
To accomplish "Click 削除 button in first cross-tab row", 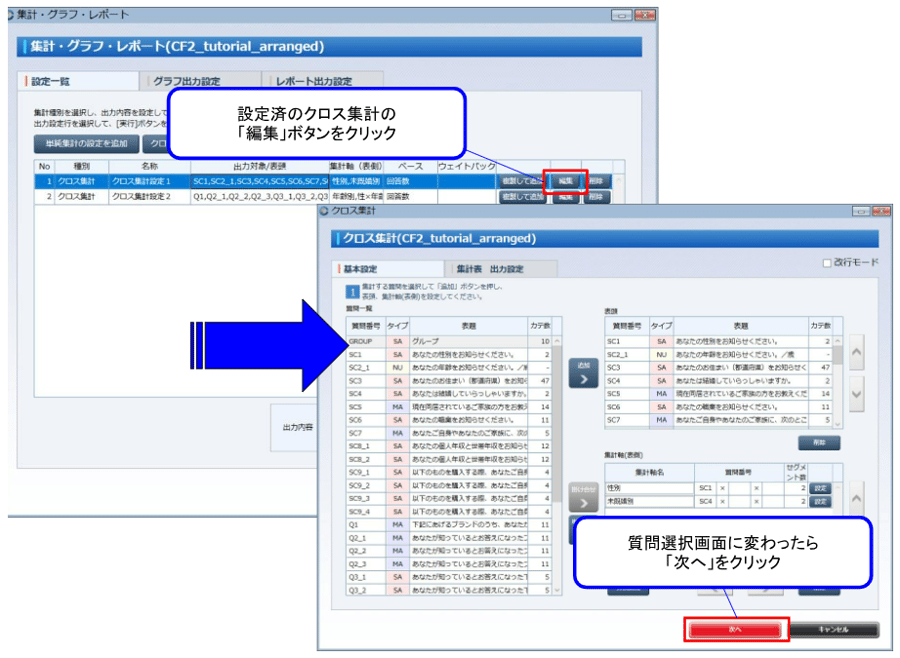I will [596, 181].
